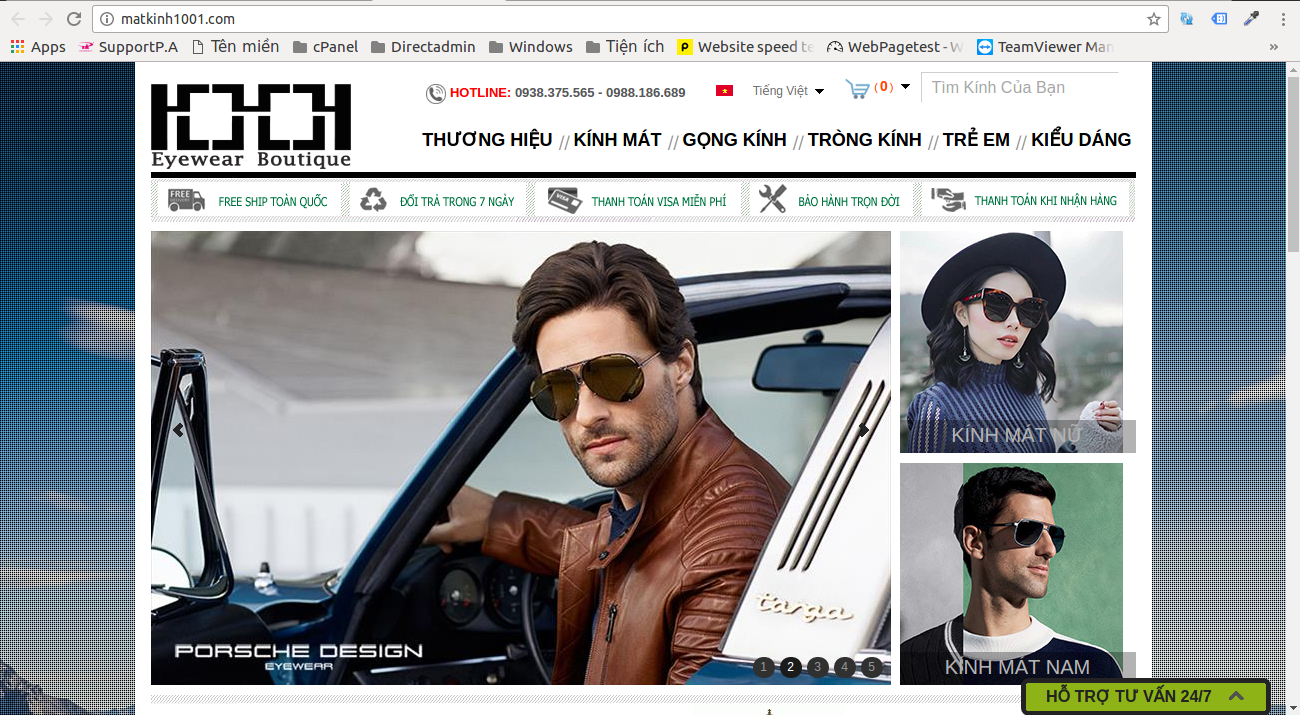The image size is (1300, 715).
Task: Open the TeamViewer bookmark
Action: pos(1045,47)
